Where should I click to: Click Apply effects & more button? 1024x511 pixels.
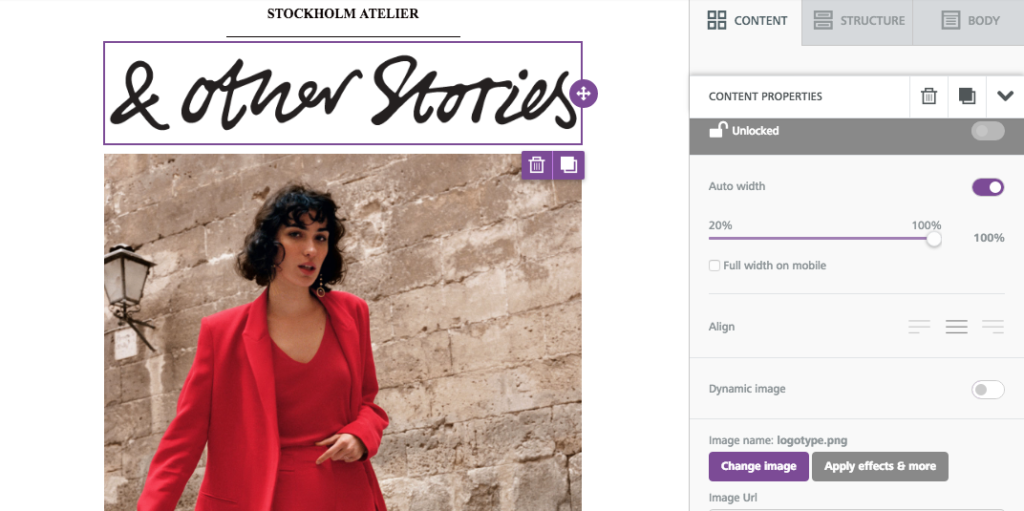click(x=879, y=466)
